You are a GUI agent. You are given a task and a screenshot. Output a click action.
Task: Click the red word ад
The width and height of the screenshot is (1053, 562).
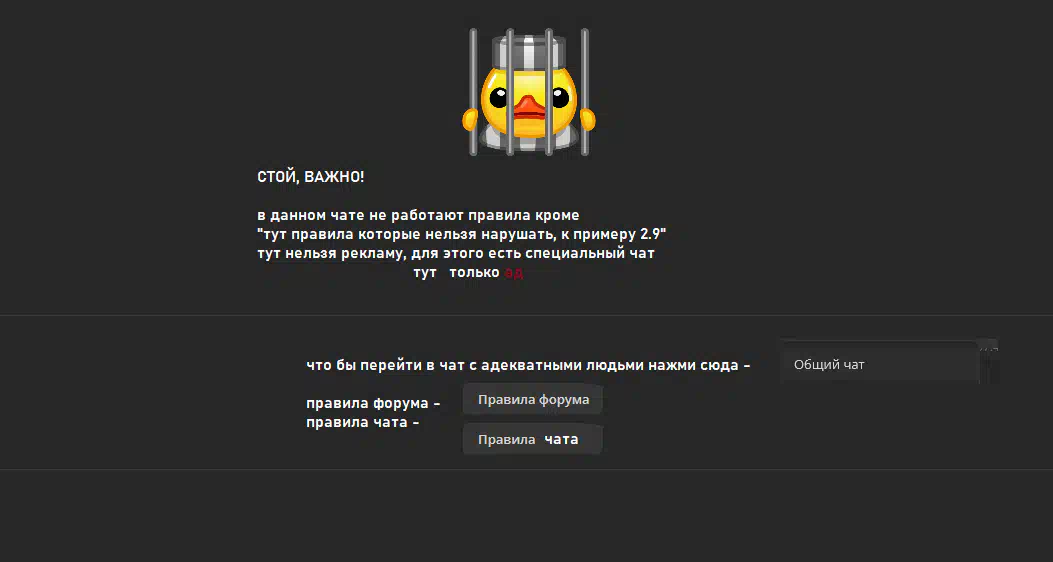pyautogui.click(x=514, y=273)
